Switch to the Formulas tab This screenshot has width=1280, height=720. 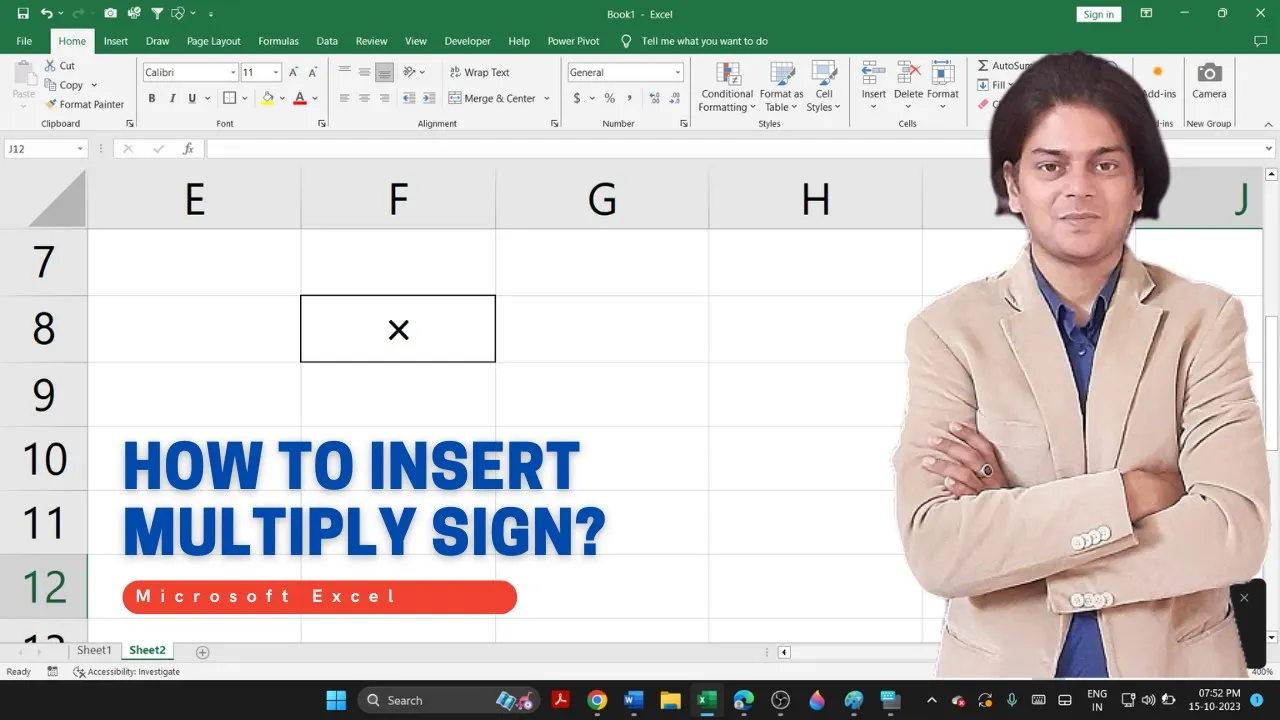pos(278,41)
